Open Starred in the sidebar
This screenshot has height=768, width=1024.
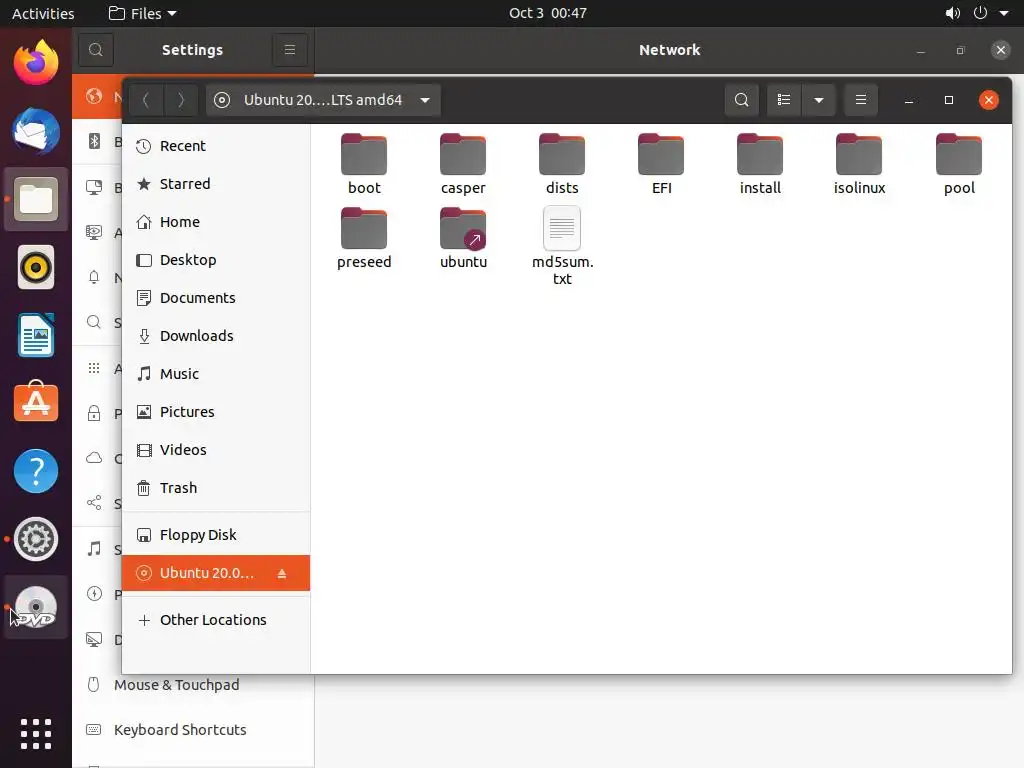tap(216, 184)
